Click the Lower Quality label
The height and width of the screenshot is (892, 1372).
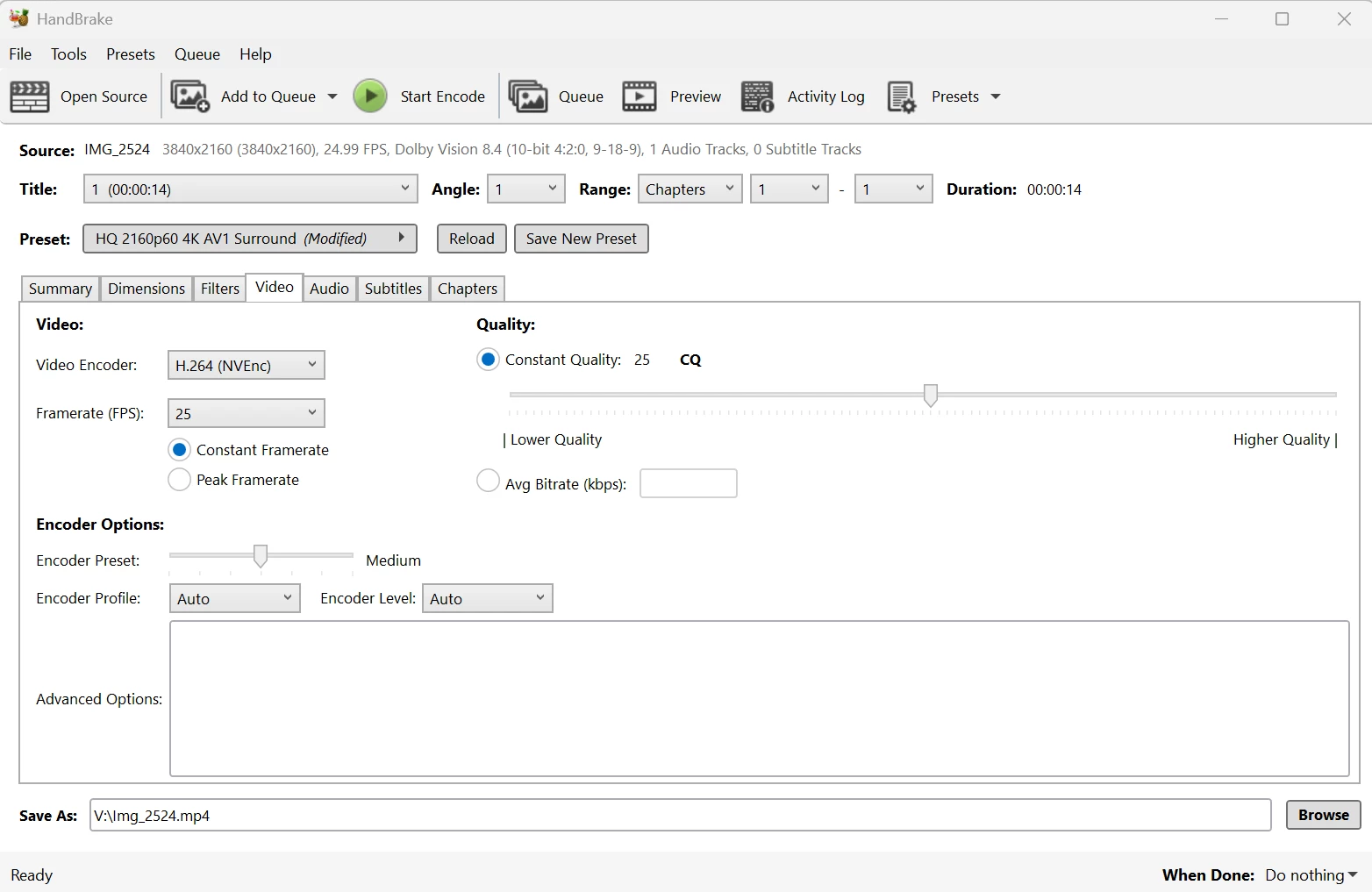tap(556, 439)
